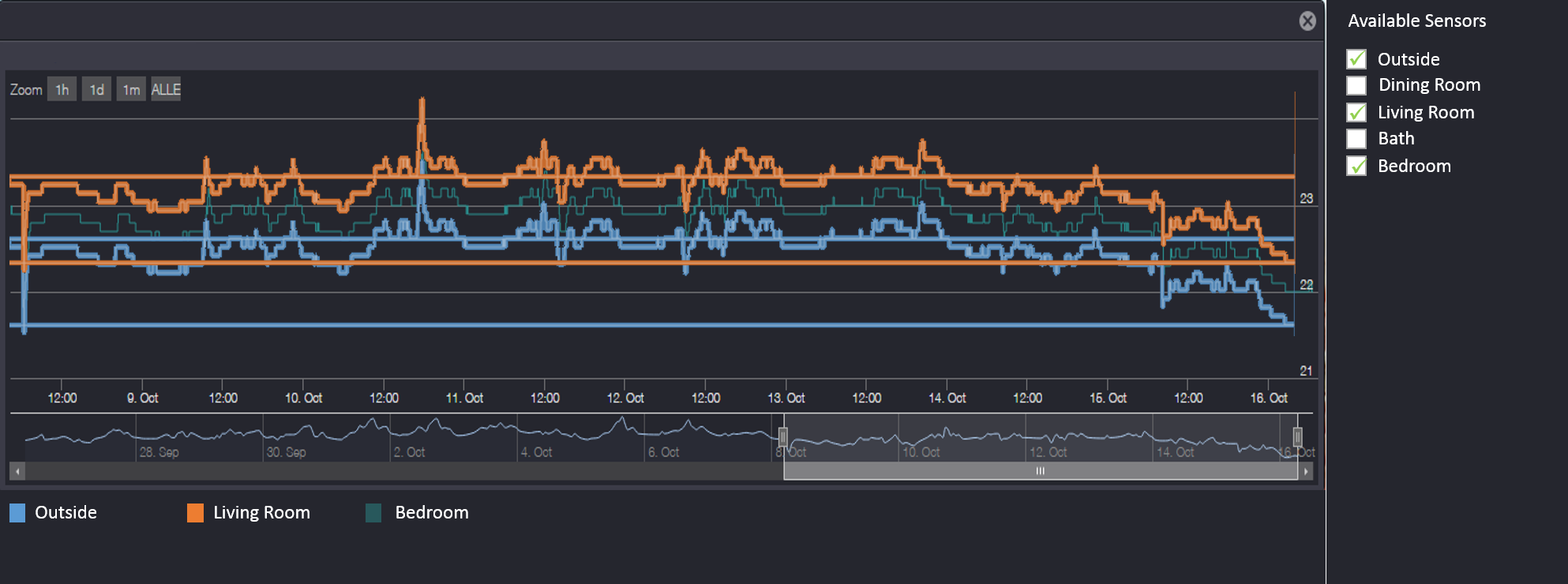Close the chart panel with X icon
Viewport: 1568px width, 584px height.
tap(1307, 21)
